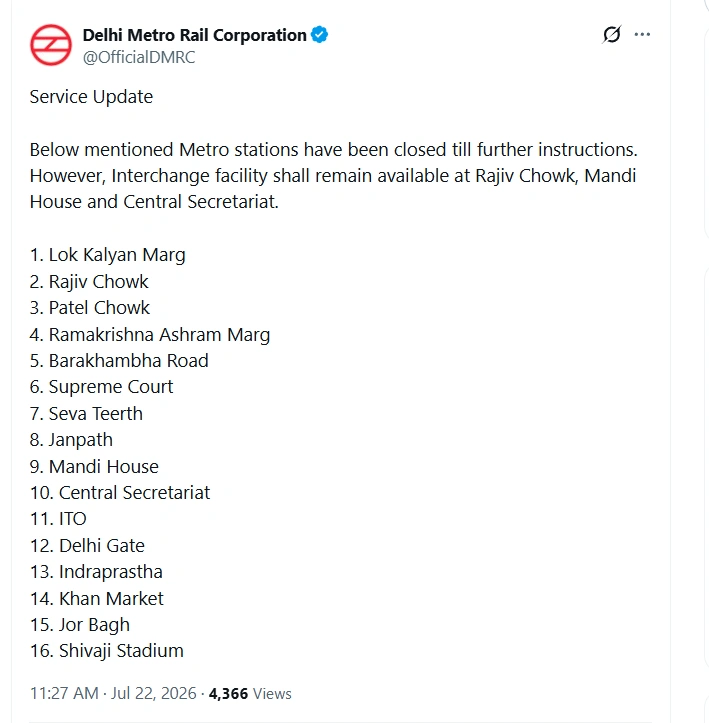Viewport: 709px width, 723px height.
Task: Open the three-dots more options menu
Action: [642, 35]
